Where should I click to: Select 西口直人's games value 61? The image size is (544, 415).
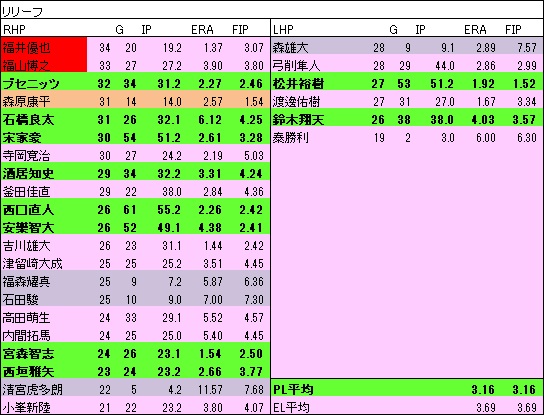(x=130, y=210)
